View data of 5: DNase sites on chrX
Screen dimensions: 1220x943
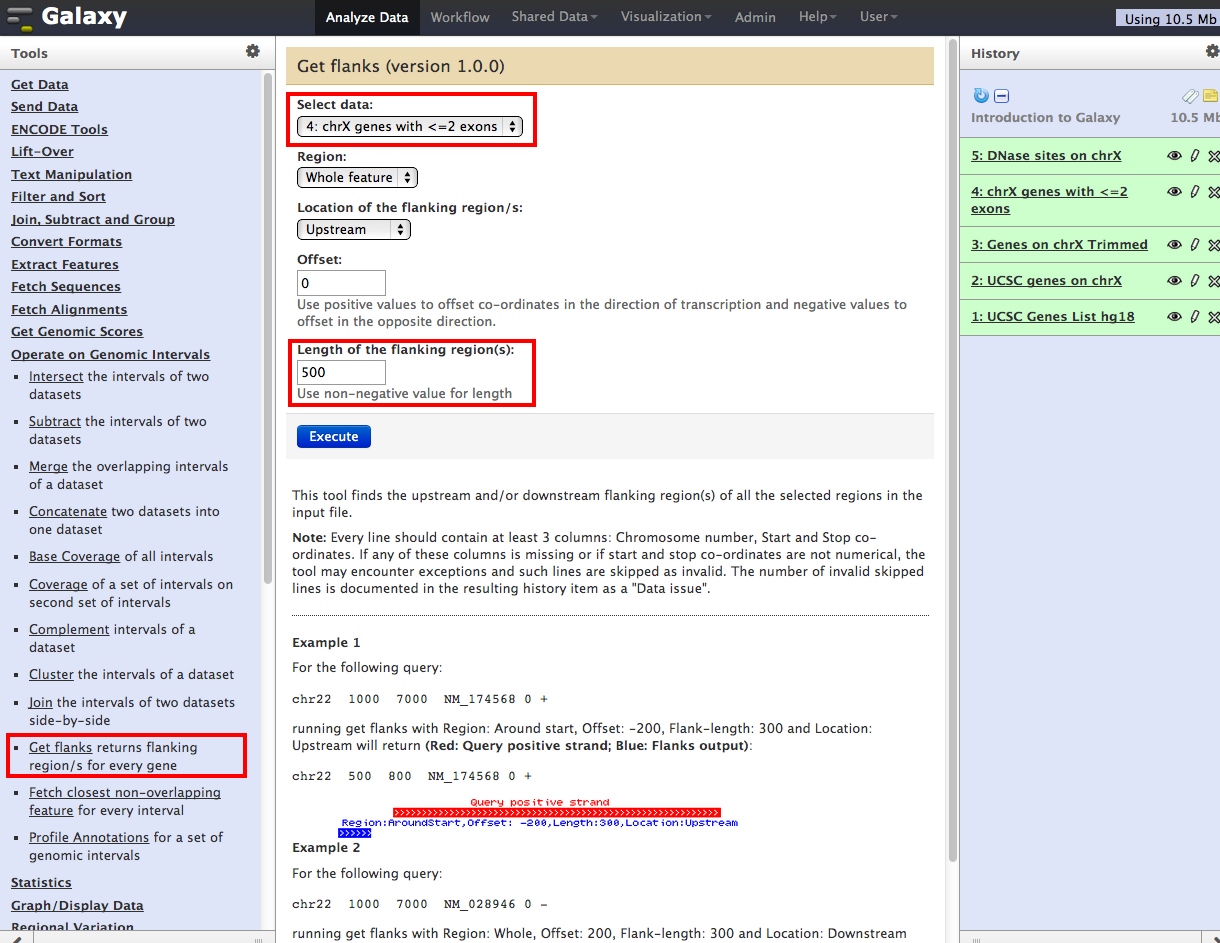coord(1174,156)
